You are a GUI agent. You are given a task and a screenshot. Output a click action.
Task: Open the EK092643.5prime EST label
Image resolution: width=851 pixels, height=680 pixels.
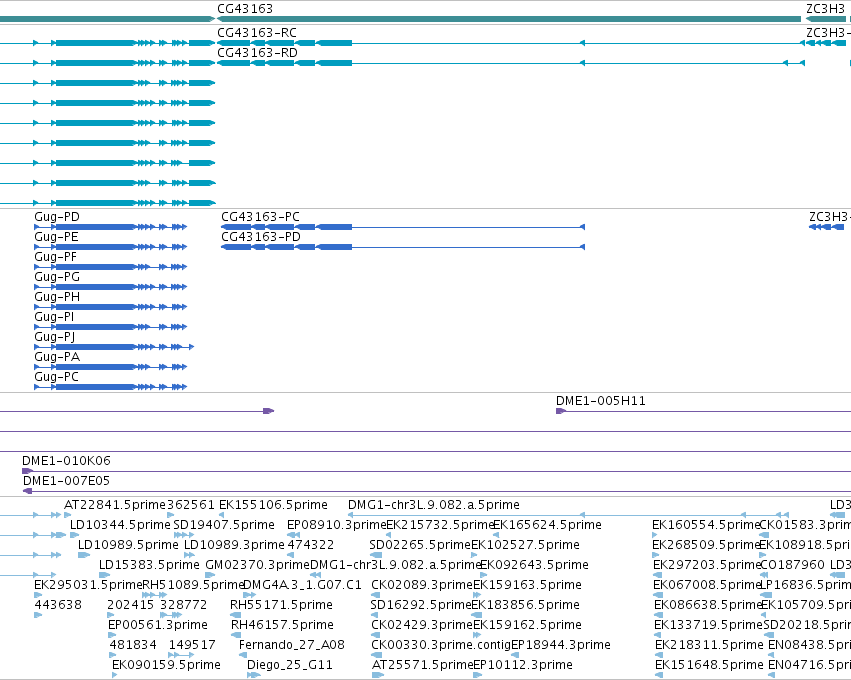point(534,565)
